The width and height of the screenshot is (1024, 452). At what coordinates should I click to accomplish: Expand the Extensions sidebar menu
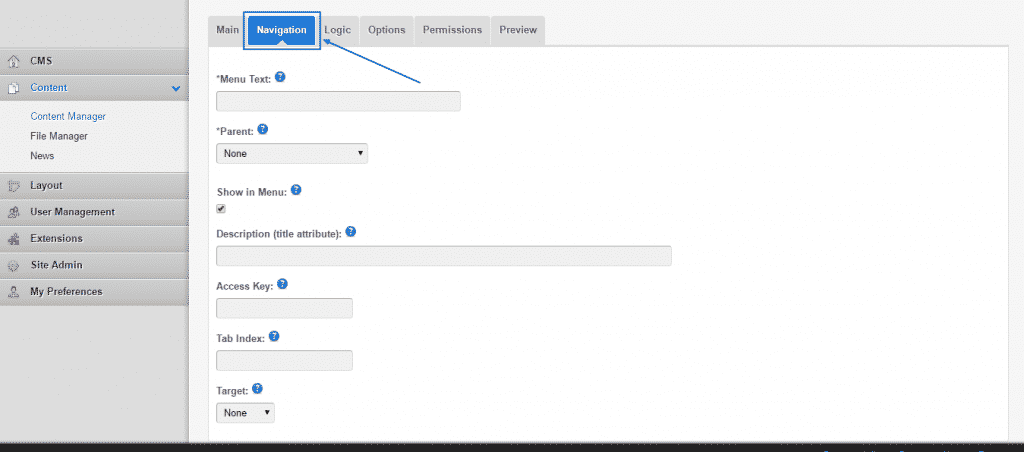94,239
